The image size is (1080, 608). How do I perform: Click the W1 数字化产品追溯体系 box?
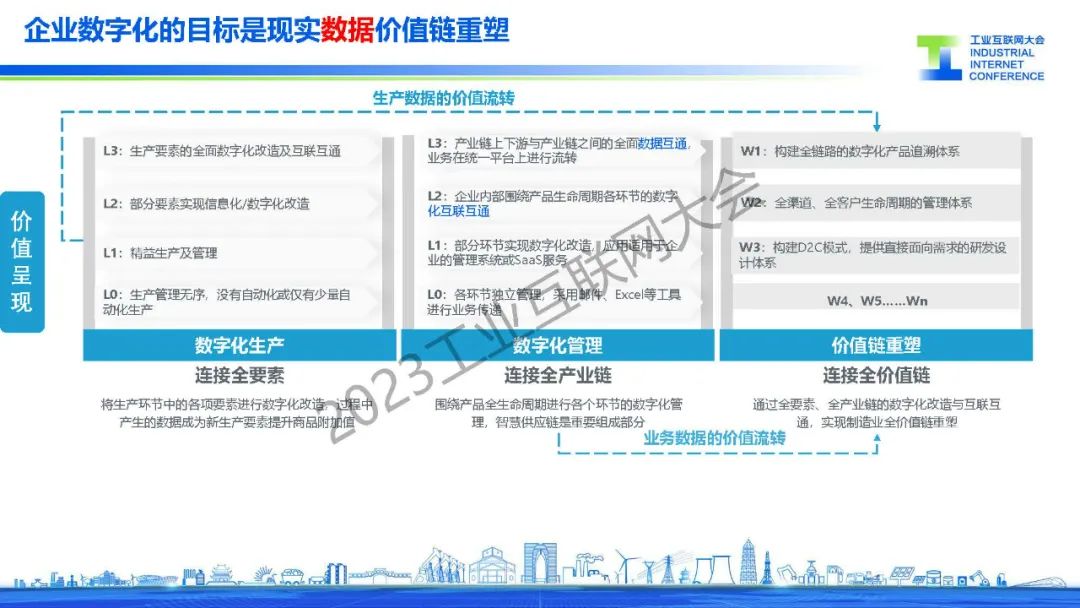click(876, 152)
